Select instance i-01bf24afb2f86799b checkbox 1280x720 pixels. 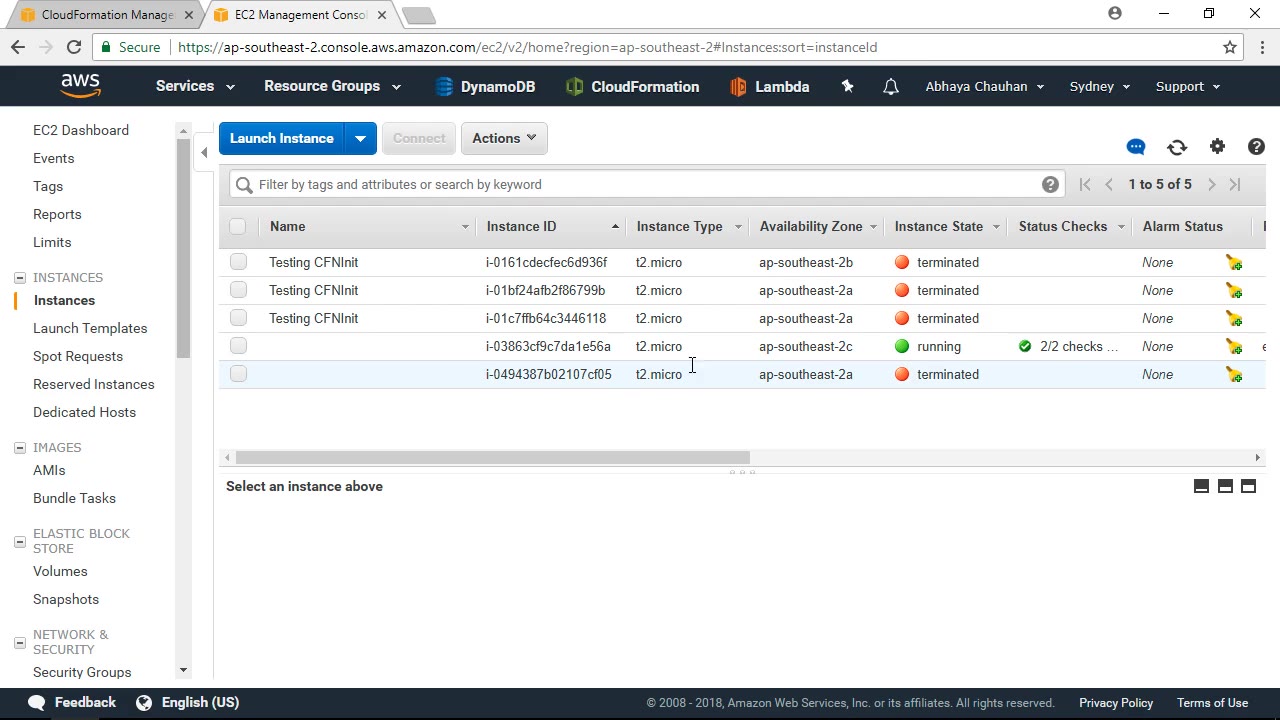click(x=238, y=290)
